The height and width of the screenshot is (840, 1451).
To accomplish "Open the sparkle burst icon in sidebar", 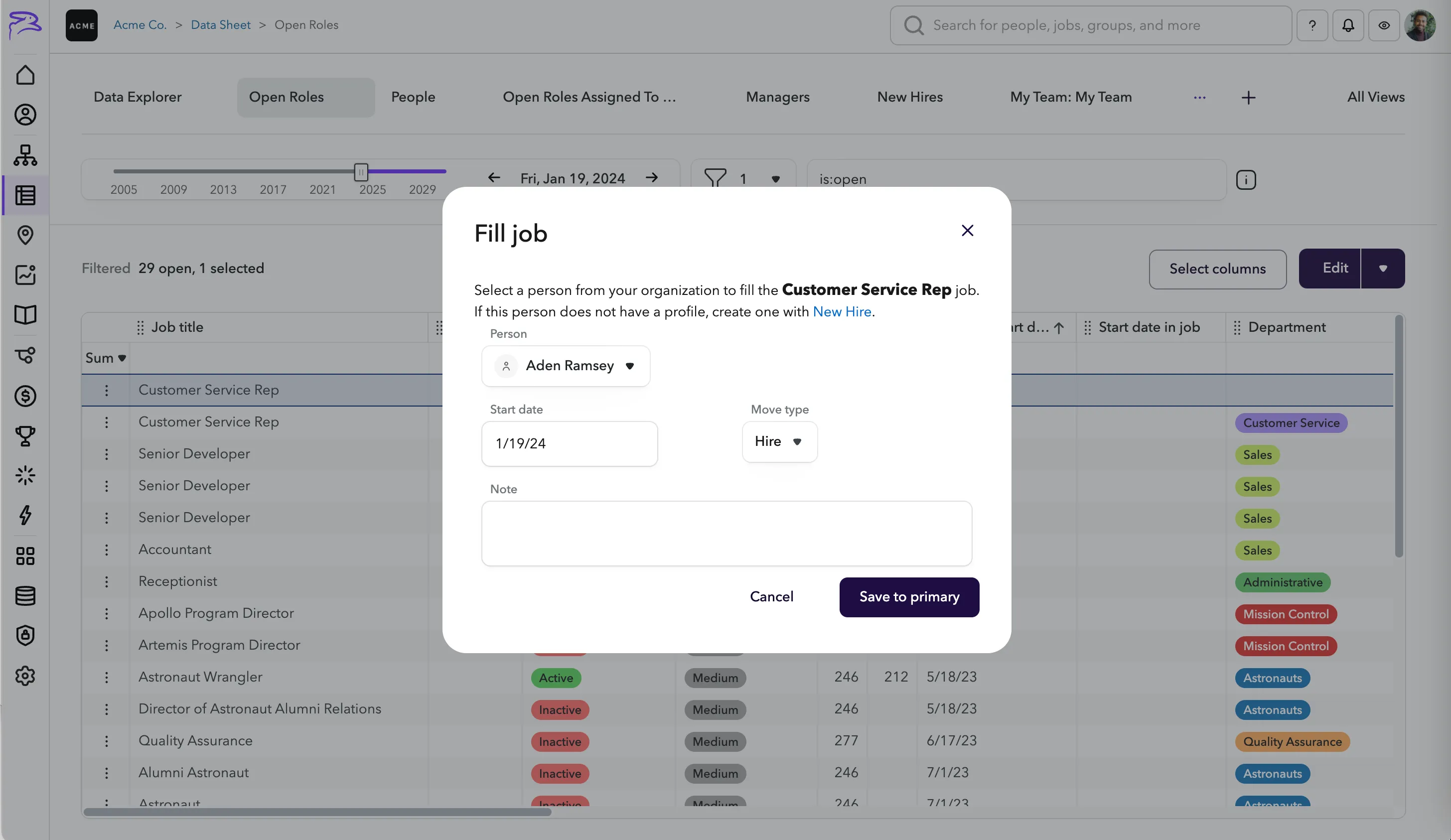I will (x=25, y=476).
